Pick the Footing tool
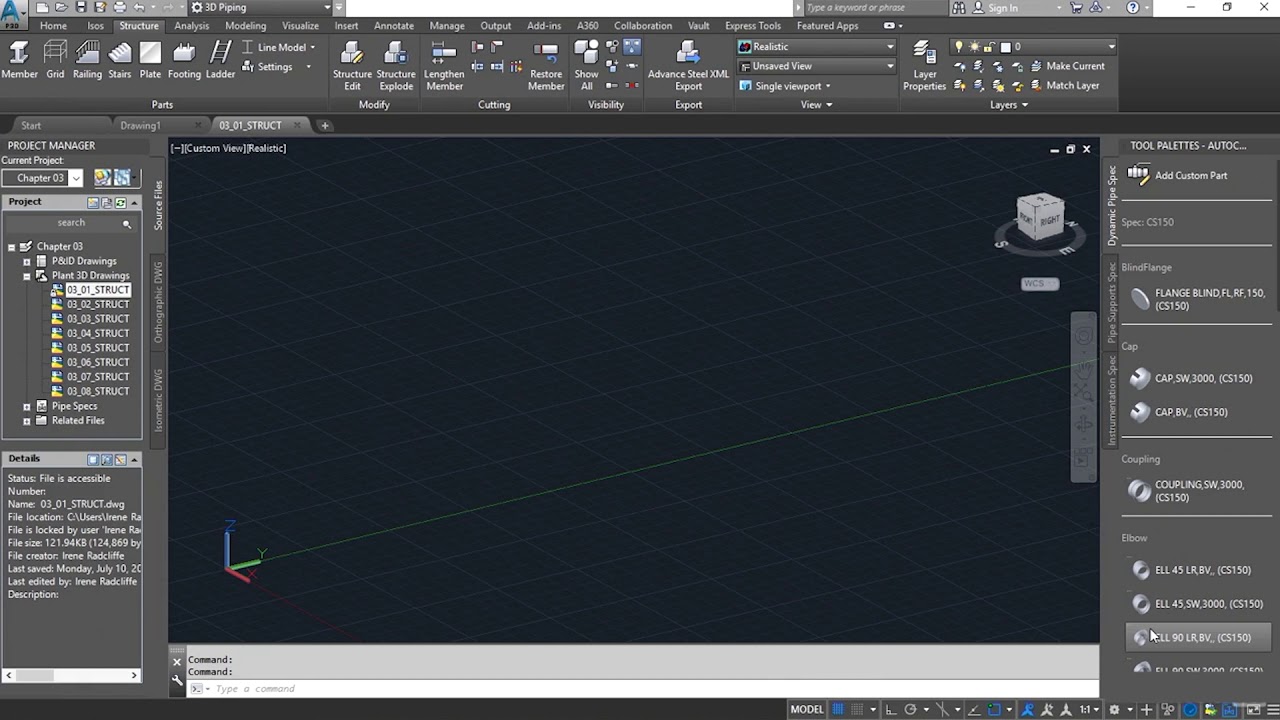Screen dimensions: 1280x720 (x=184, y=60)
